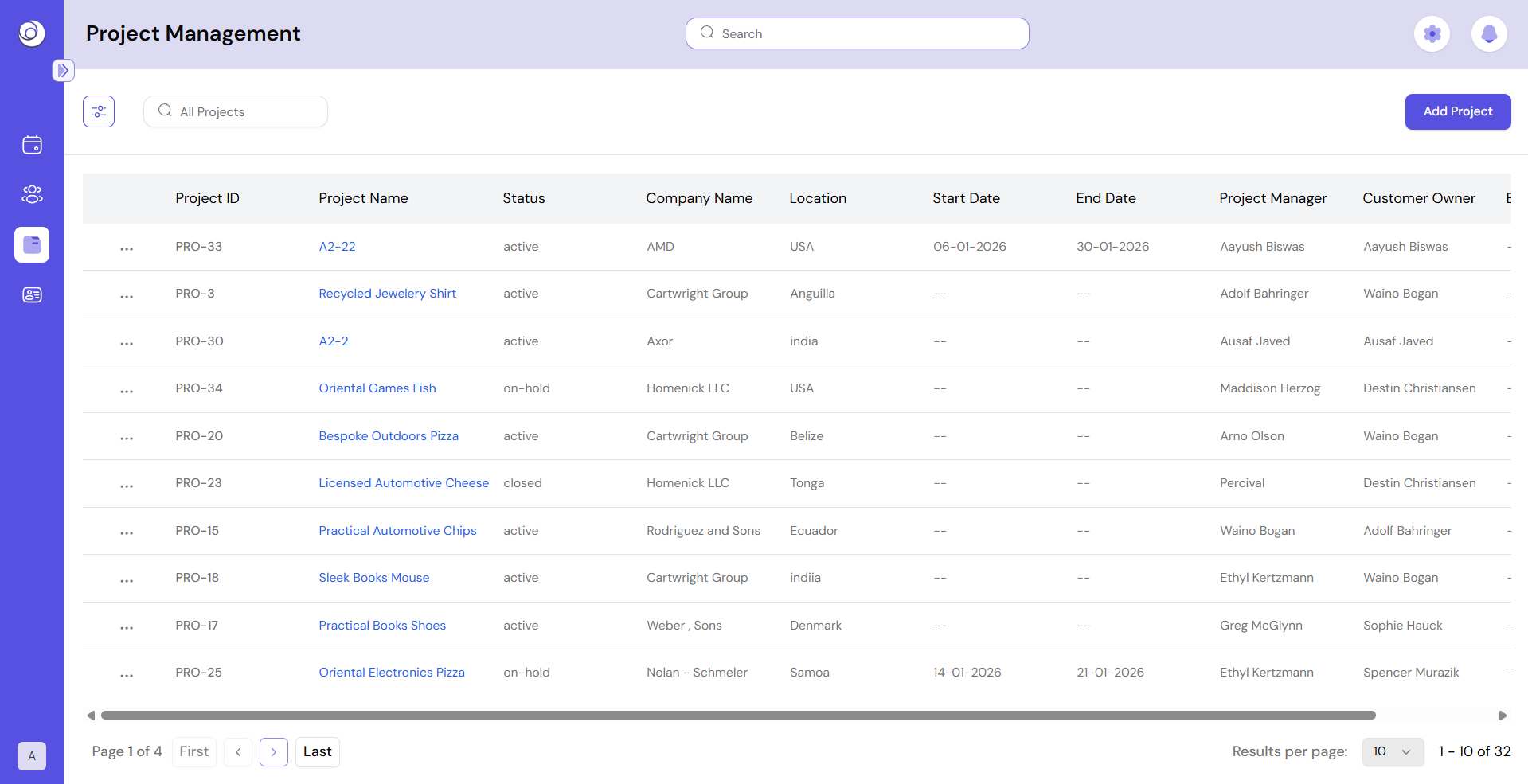Open row actions menu for PRO-33
This screenshot has width=1528, height=784.
coord(127,248)
